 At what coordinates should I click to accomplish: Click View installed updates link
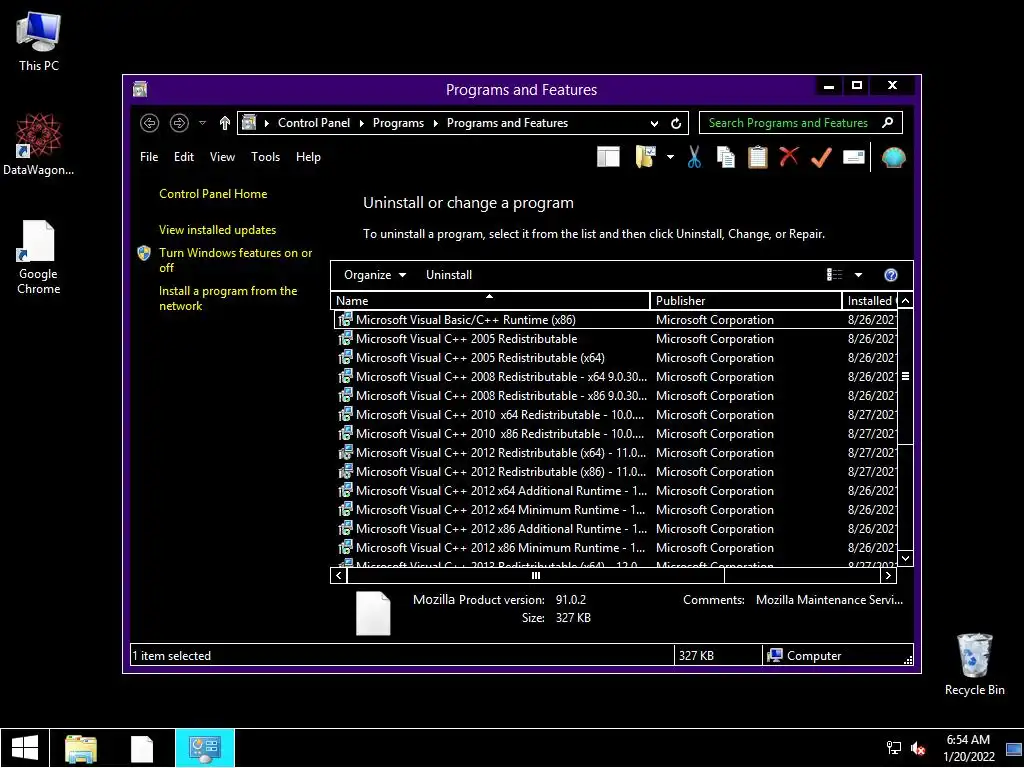click(x=217, y=230)
